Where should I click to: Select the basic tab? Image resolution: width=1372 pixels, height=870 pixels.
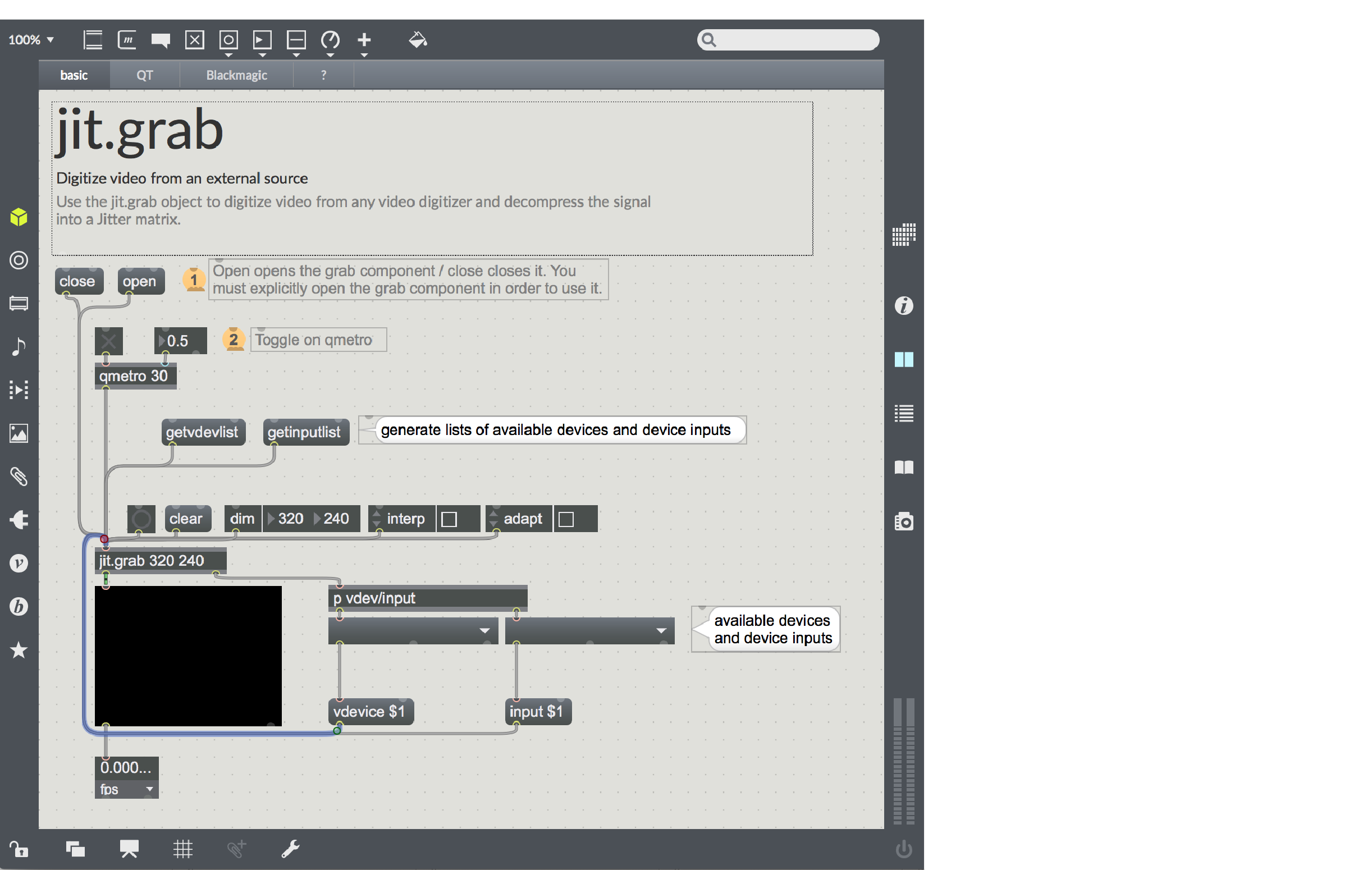click(x=74, y=75)
